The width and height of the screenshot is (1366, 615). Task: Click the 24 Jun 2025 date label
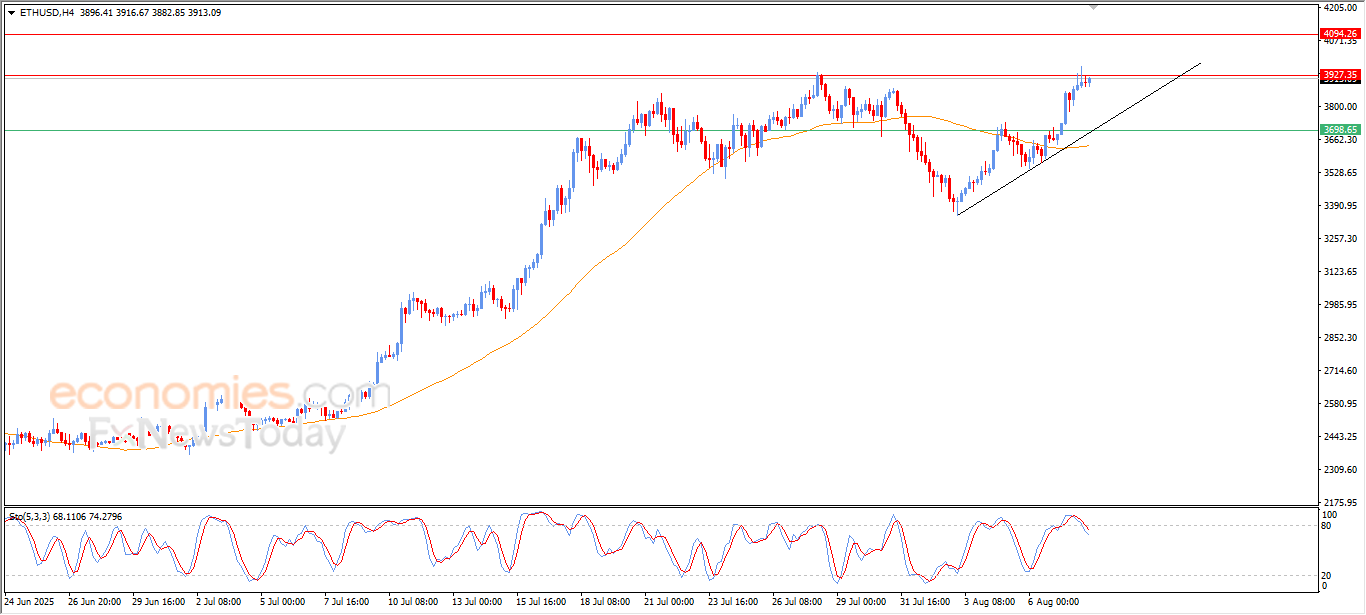coord(30,603)
